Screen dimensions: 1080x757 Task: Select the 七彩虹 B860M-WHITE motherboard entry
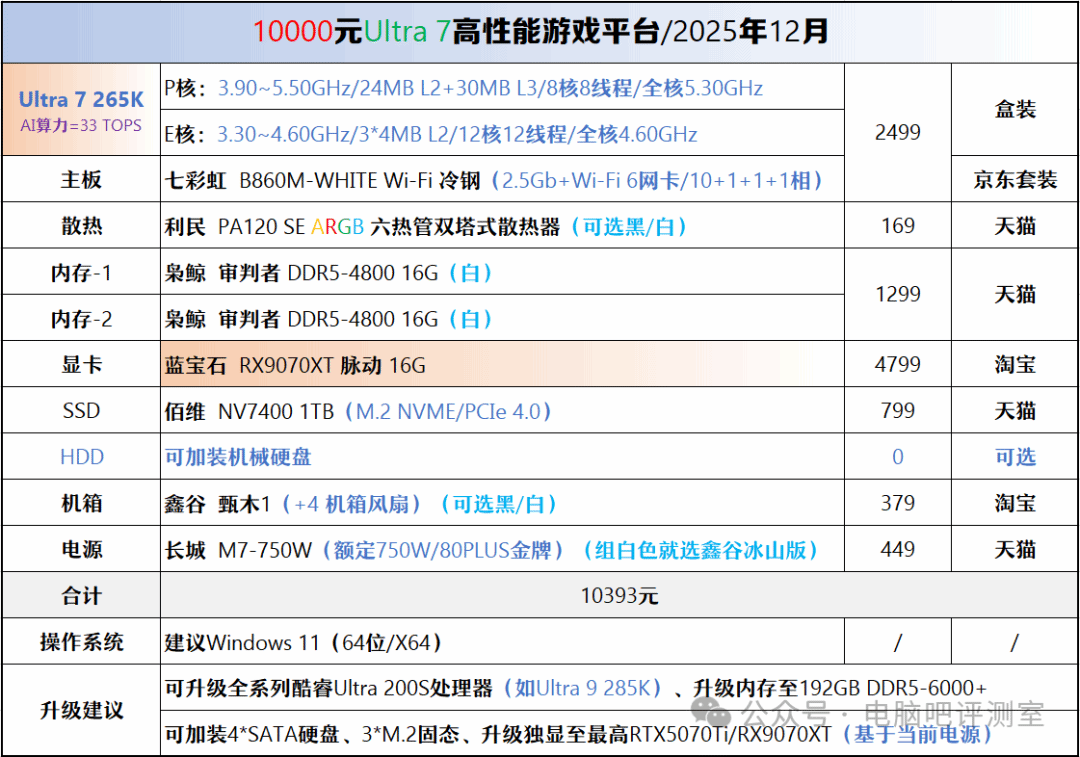click(x=494, y=180)
